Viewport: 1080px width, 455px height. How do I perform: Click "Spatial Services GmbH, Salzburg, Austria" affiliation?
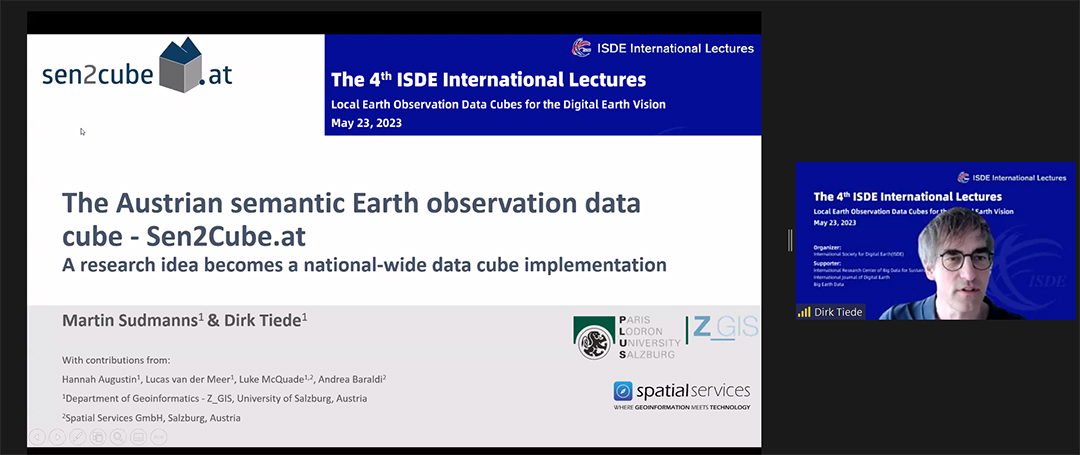151,418
